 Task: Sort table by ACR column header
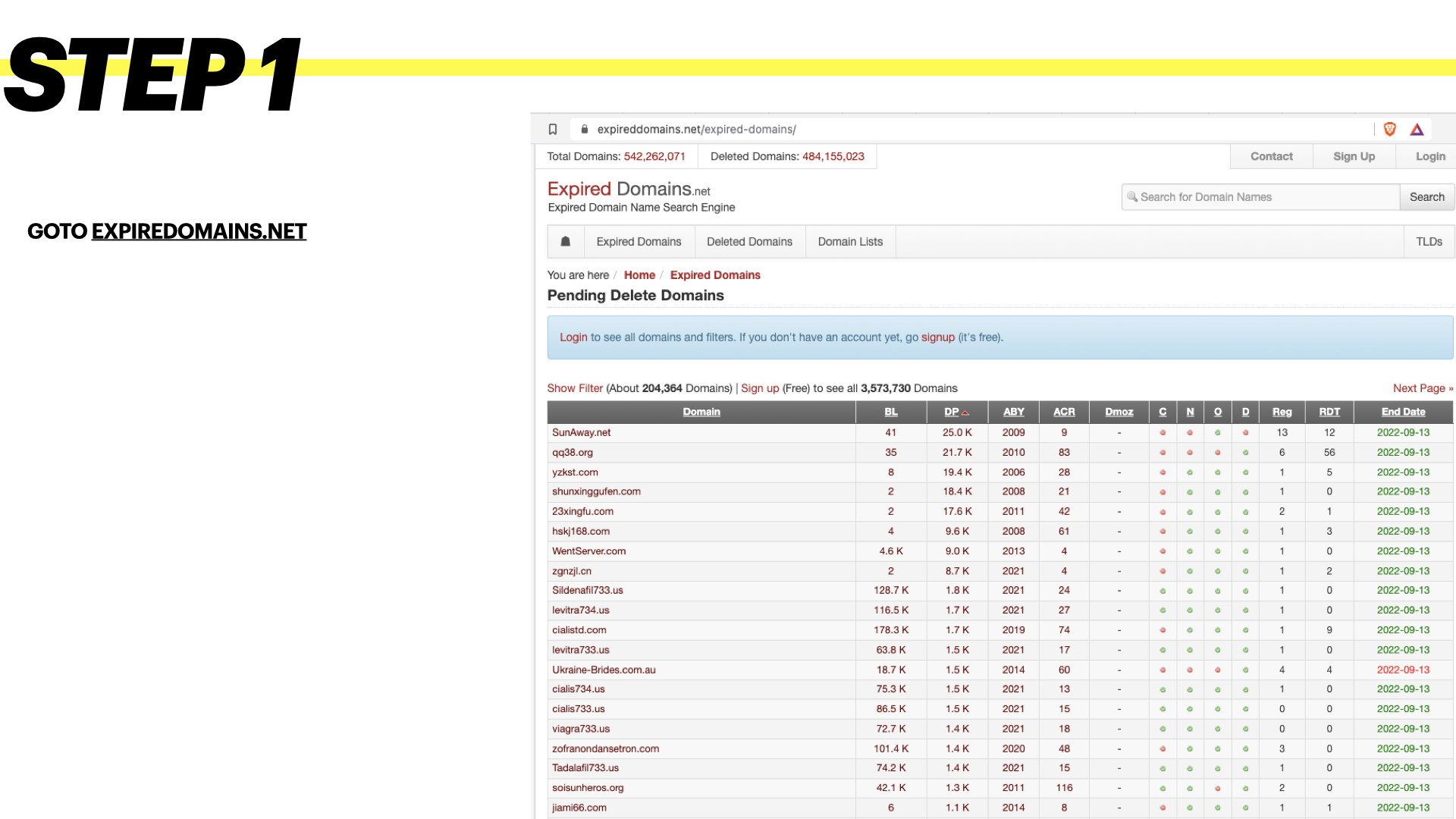[x=1064, y=412]
